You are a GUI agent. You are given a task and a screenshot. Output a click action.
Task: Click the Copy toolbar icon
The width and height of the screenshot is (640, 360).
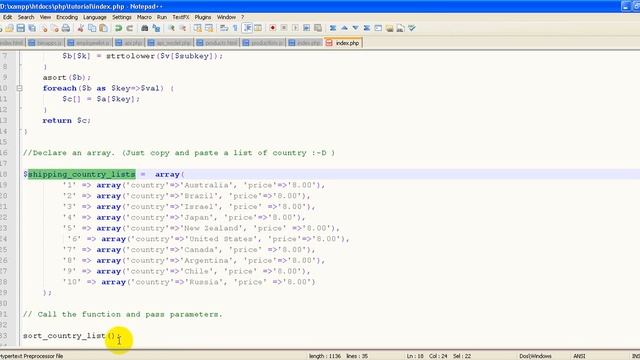tap(92, 28)
